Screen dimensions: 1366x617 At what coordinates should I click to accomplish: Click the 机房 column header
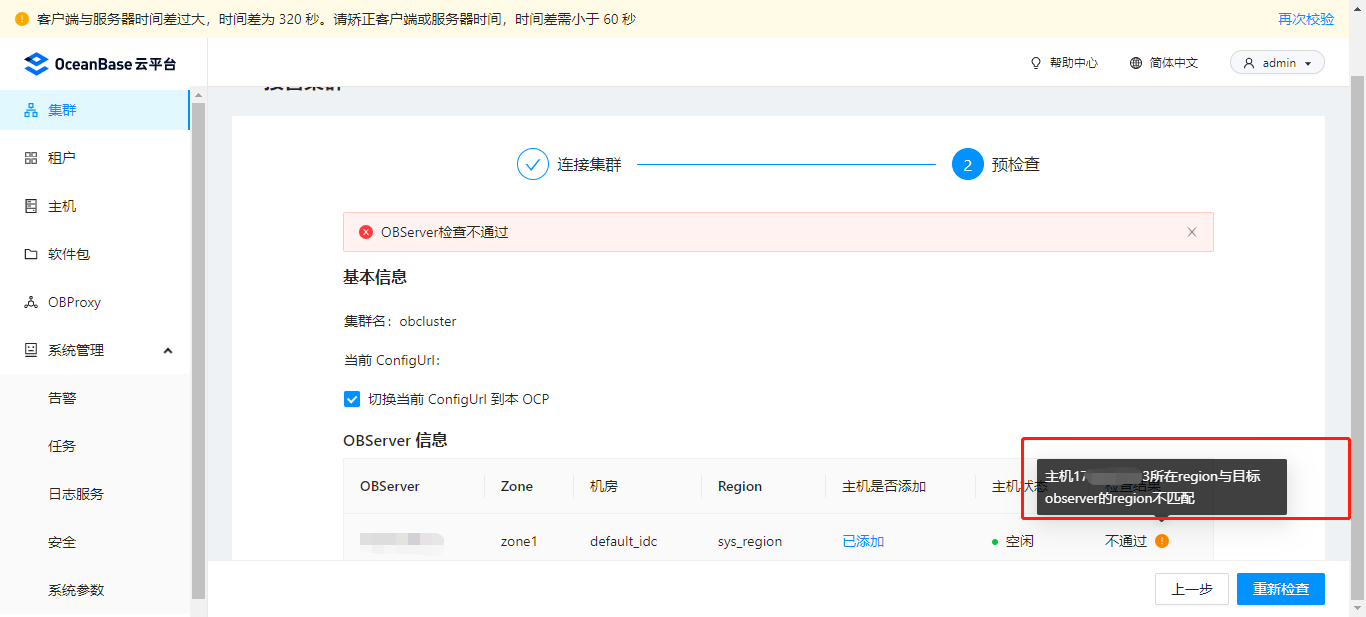(604, 486)
